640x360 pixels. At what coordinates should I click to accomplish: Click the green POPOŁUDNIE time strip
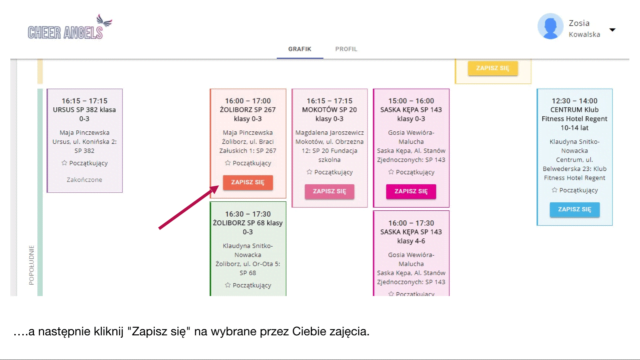click(x=40, y=192)
